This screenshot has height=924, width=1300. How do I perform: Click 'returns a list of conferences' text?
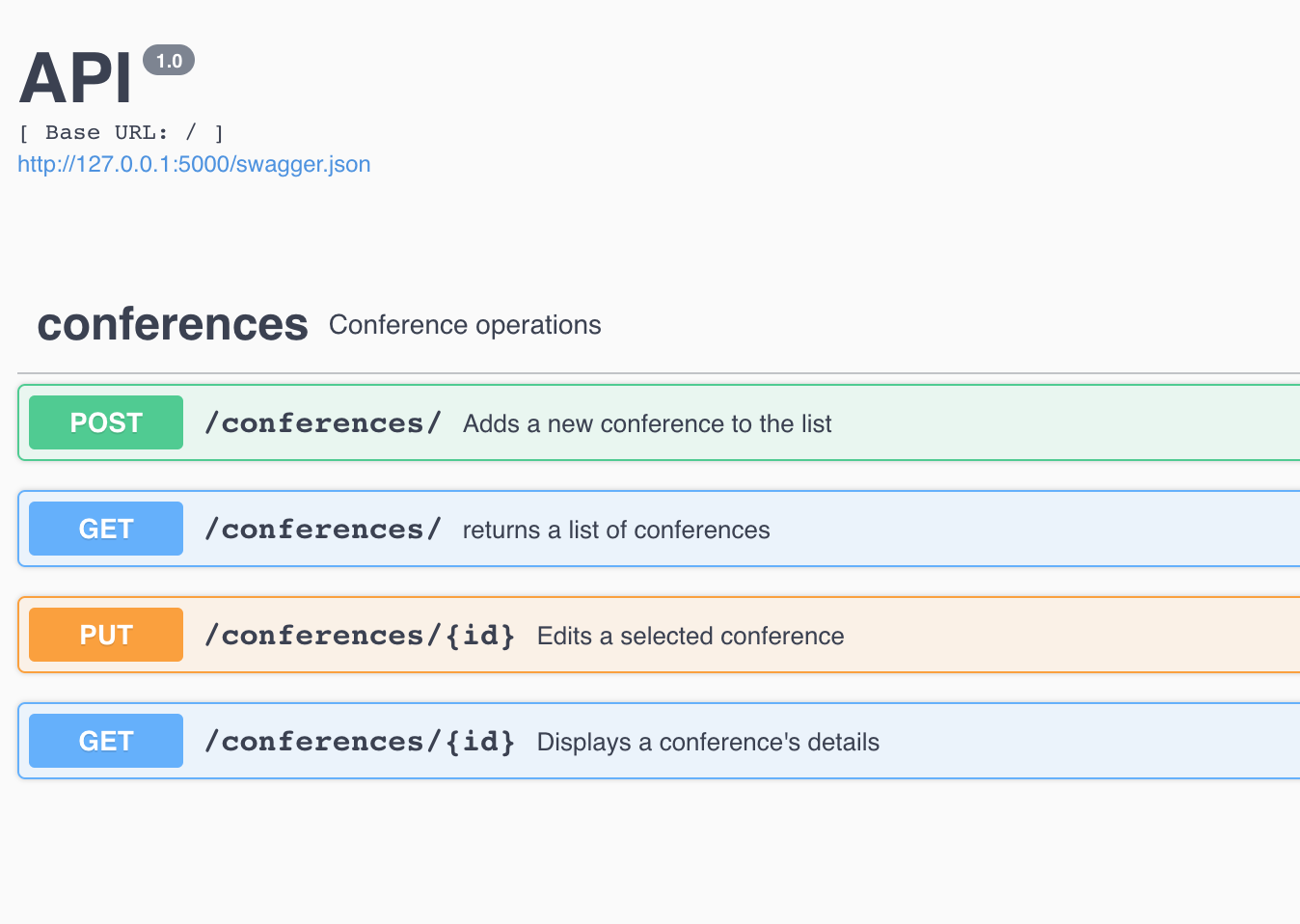(616, 530)
